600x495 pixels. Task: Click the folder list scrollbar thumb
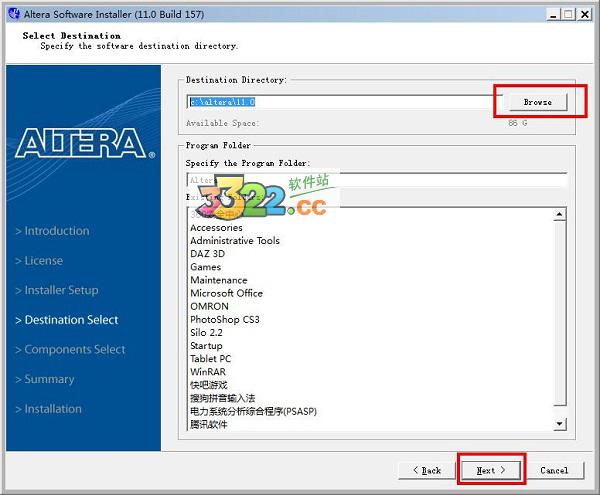coord(559,313)
